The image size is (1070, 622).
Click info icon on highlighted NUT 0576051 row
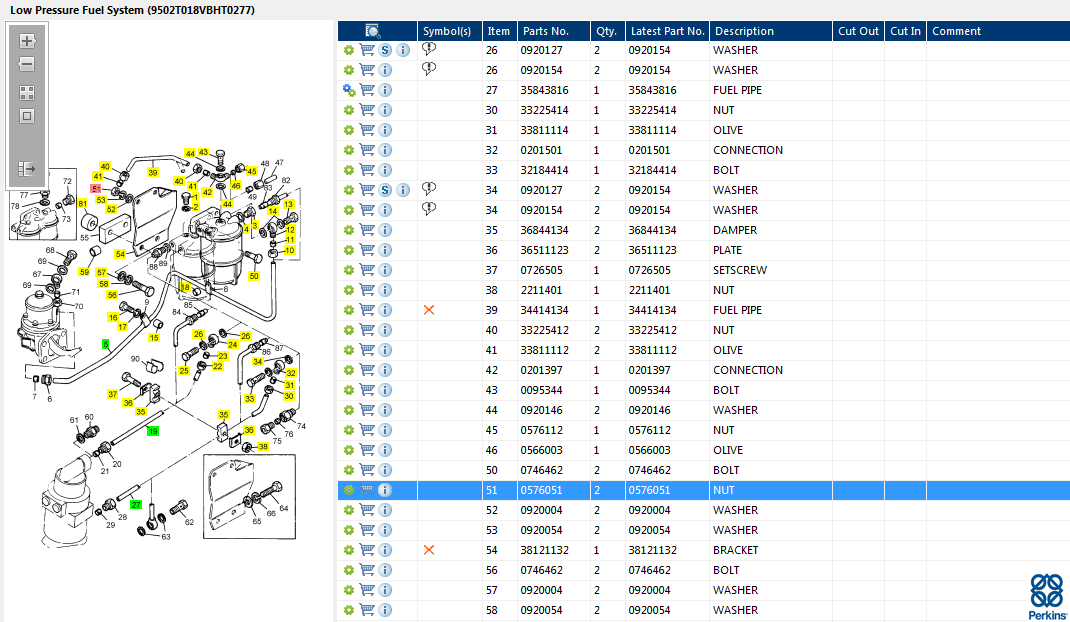(x=385, y=490)
